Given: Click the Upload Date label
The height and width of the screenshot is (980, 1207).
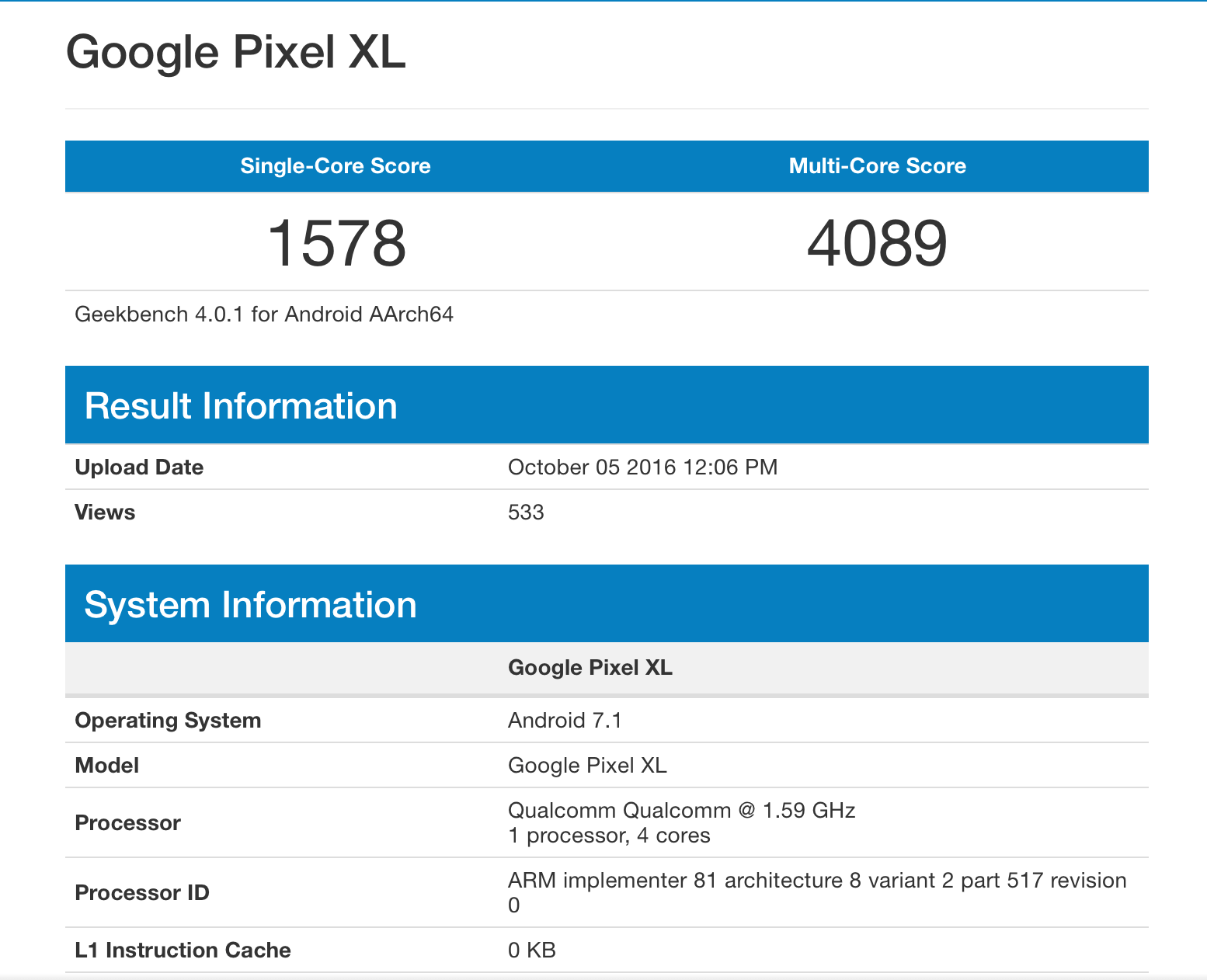Looking at the screenshot, I should pyautogui.click(x=139, y=467).
